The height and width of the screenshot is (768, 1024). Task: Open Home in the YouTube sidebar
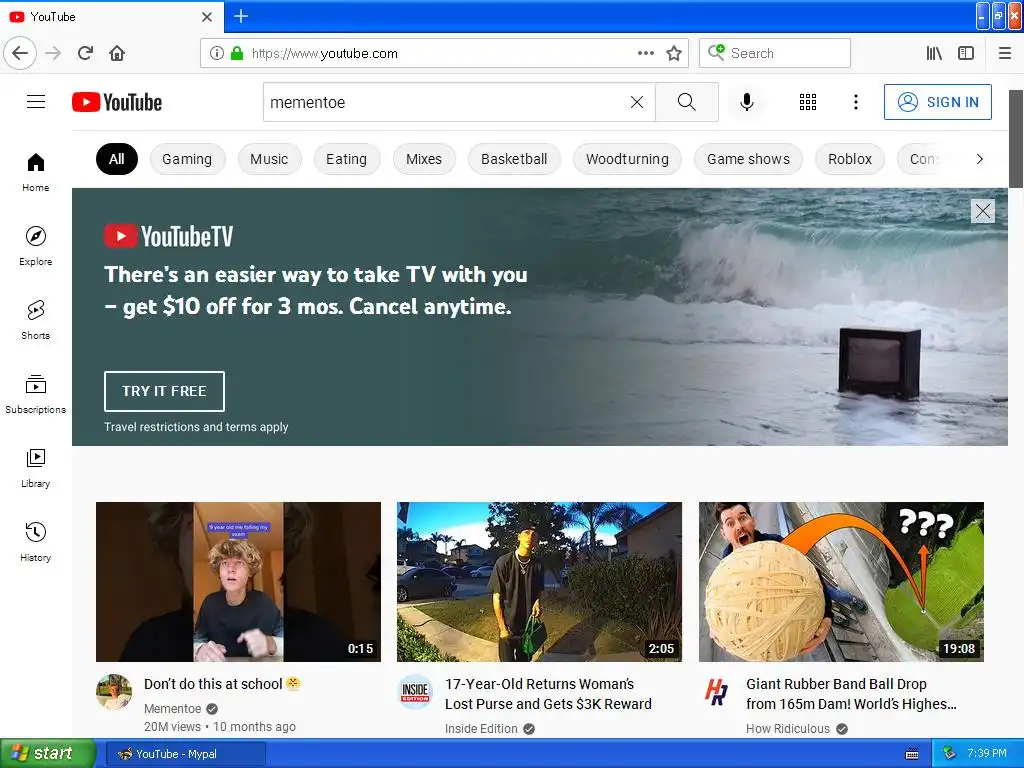coord(36,172)
